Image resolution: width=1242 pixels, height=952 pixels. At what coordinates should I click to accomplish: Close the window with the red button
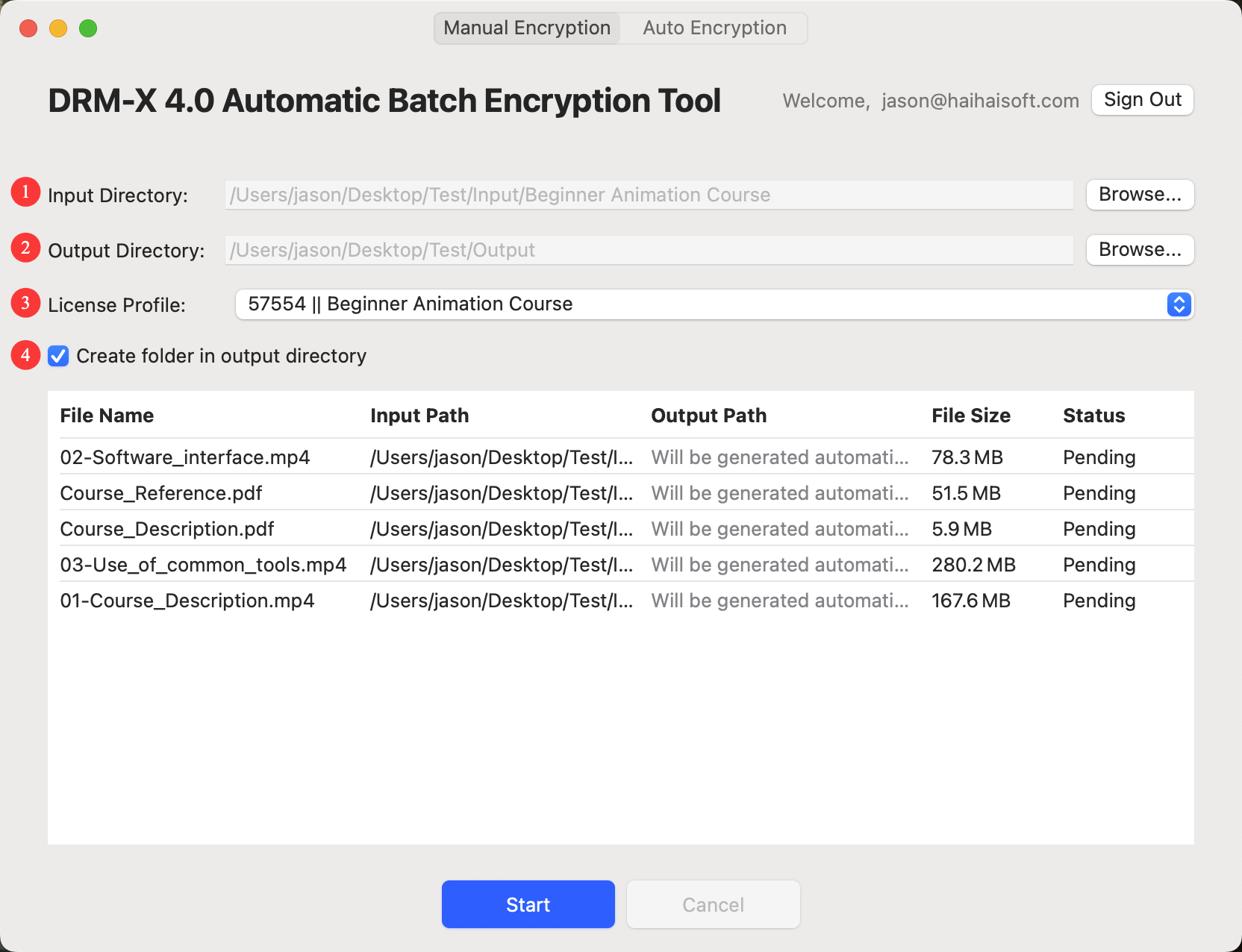click(28, 28)
